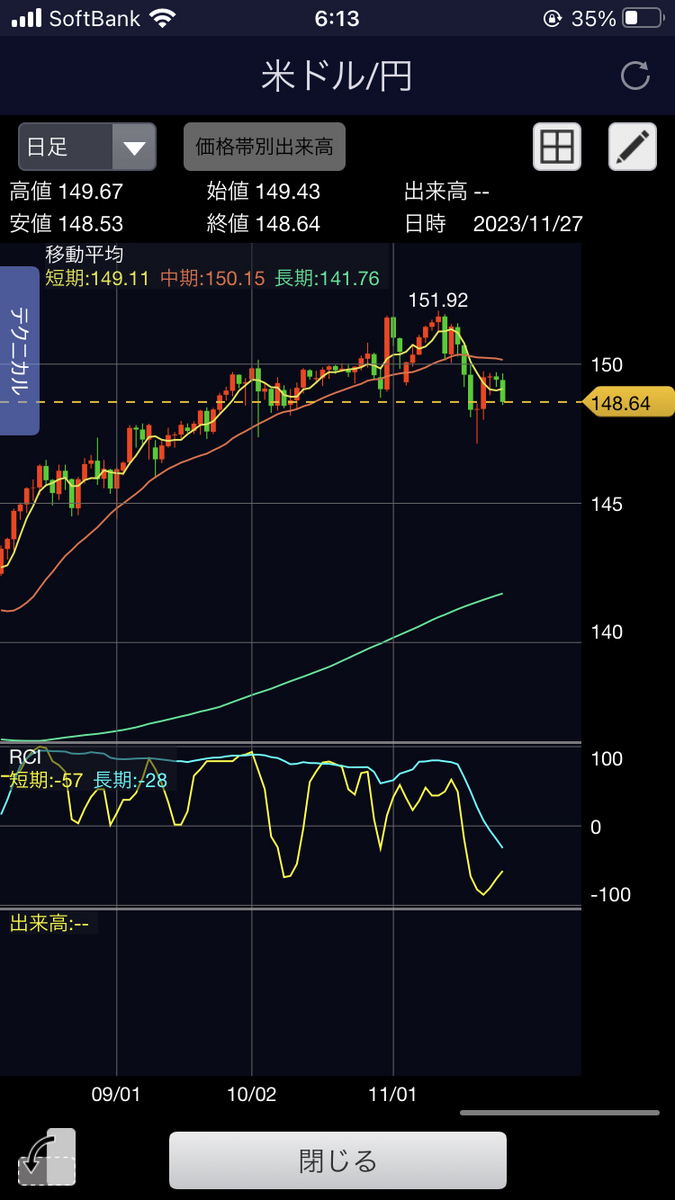This screenshot has height=1200, width=675.
Task: Tap the 11/01 date axis label
Action: [393, 1094]
